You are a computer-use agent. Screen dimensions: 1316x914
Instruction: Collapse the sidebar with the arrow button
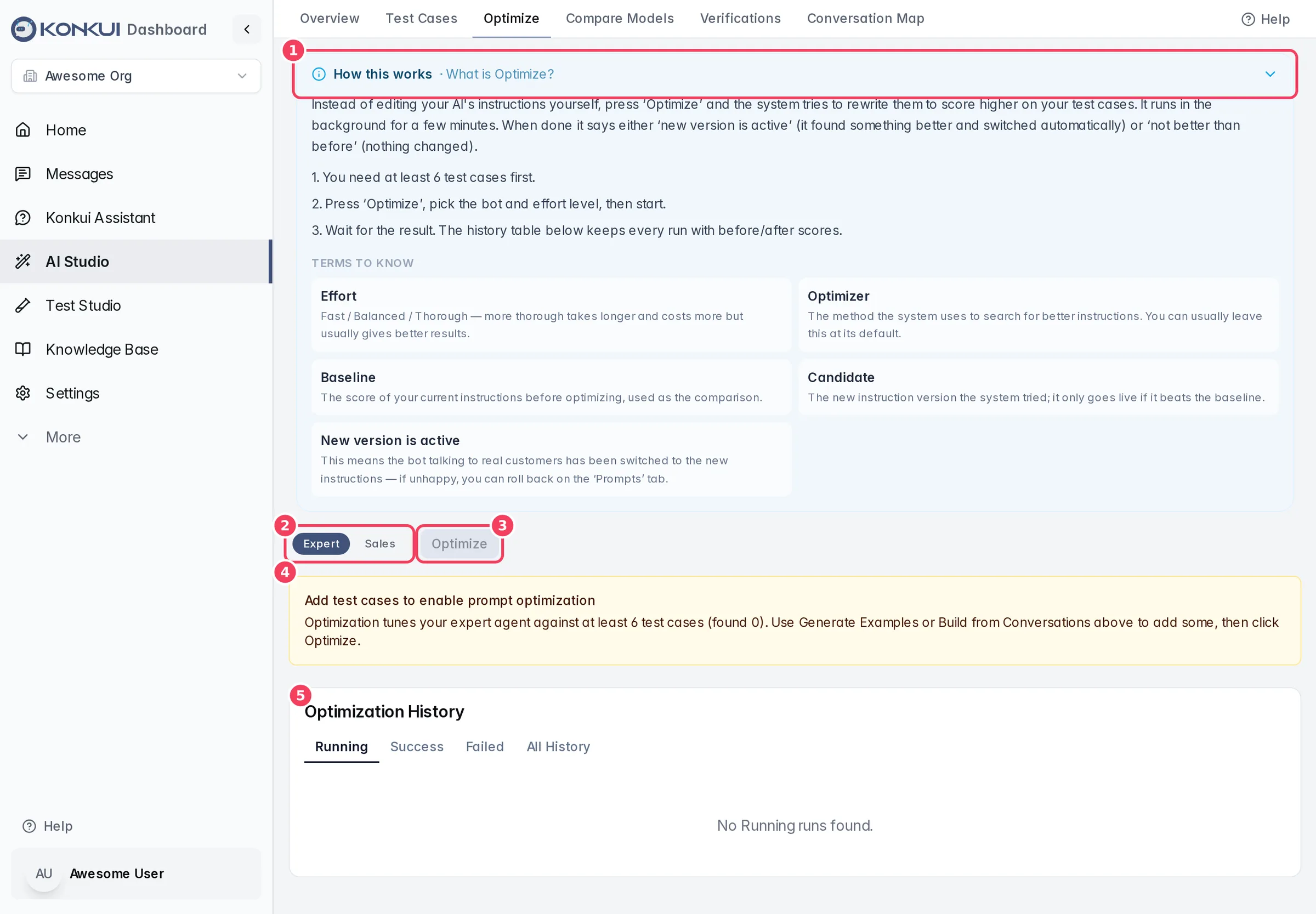pyautogui.click(x=247, y=29)
